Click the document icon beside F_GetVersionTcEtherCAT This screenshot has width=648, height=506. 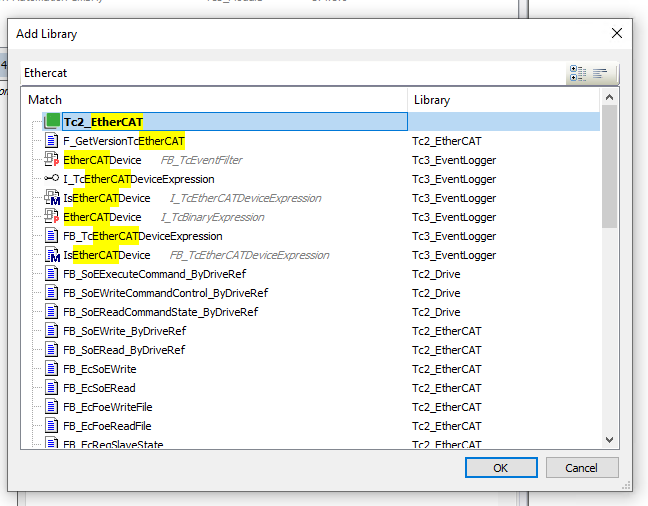pos(51,141)
